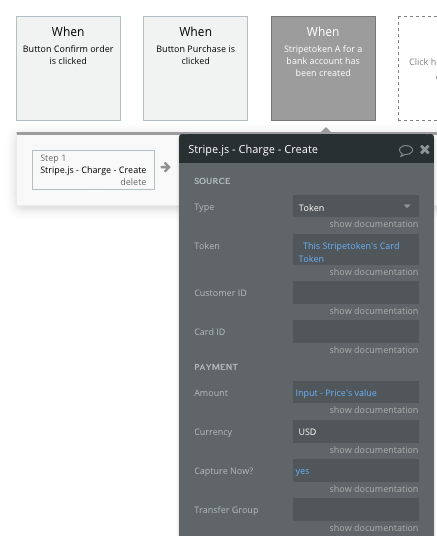The width and height of the screenshot is (437, 536).
Task: Click the SOURCE section heading
Action: 212,181
